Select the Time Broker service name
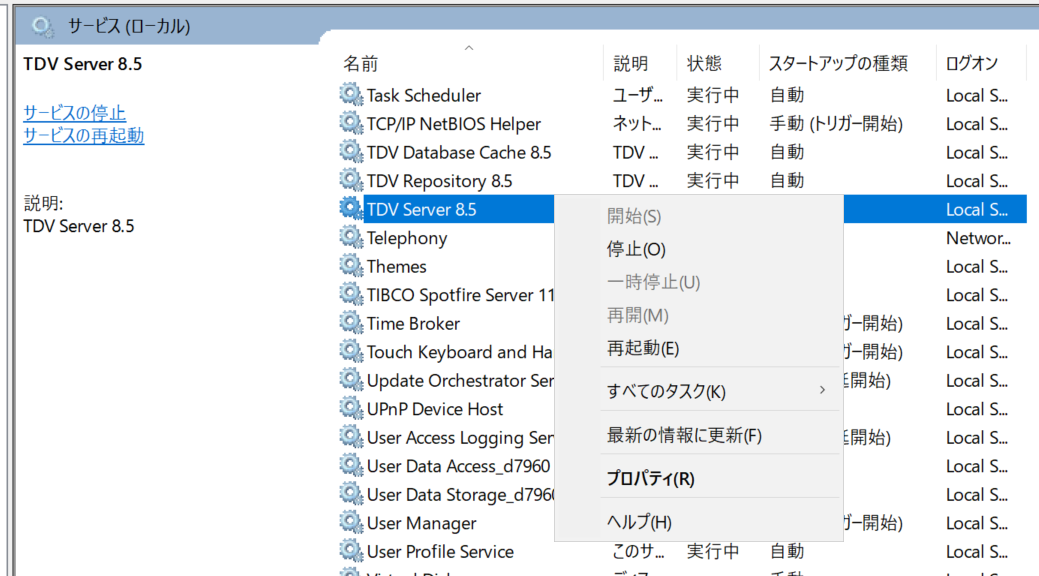This screenshot has width=1039, height=576. click(413, 323)
